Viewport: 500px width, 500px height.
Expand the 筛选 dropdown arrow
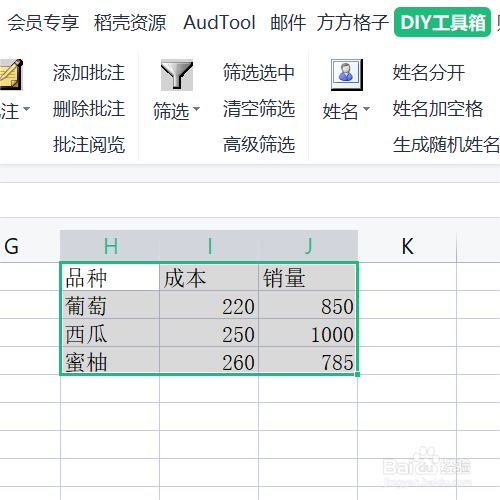click(197, 109)
